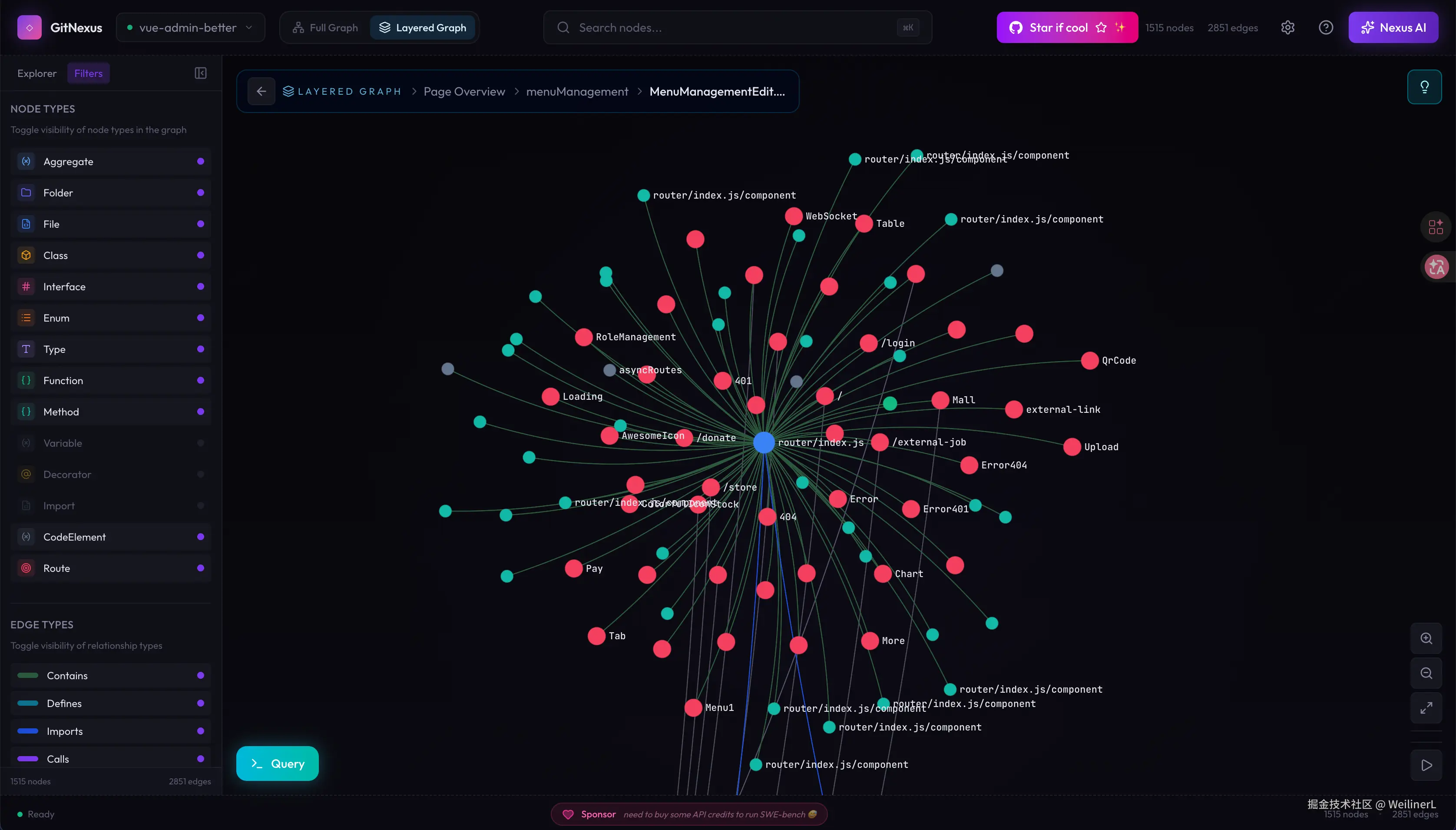Zoom in on the graph
1456x830 pixels.
1426,638
